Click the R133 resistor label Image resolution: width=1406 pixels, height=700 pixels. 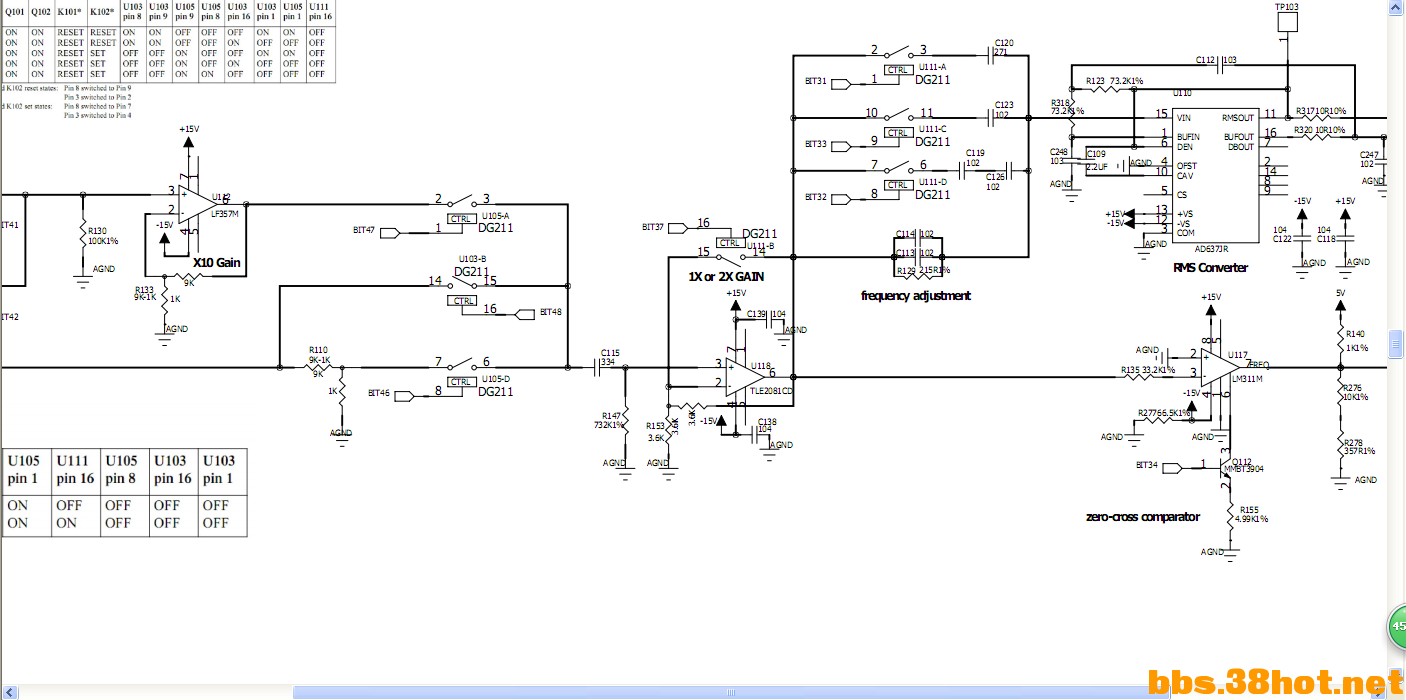click(144, 289)
